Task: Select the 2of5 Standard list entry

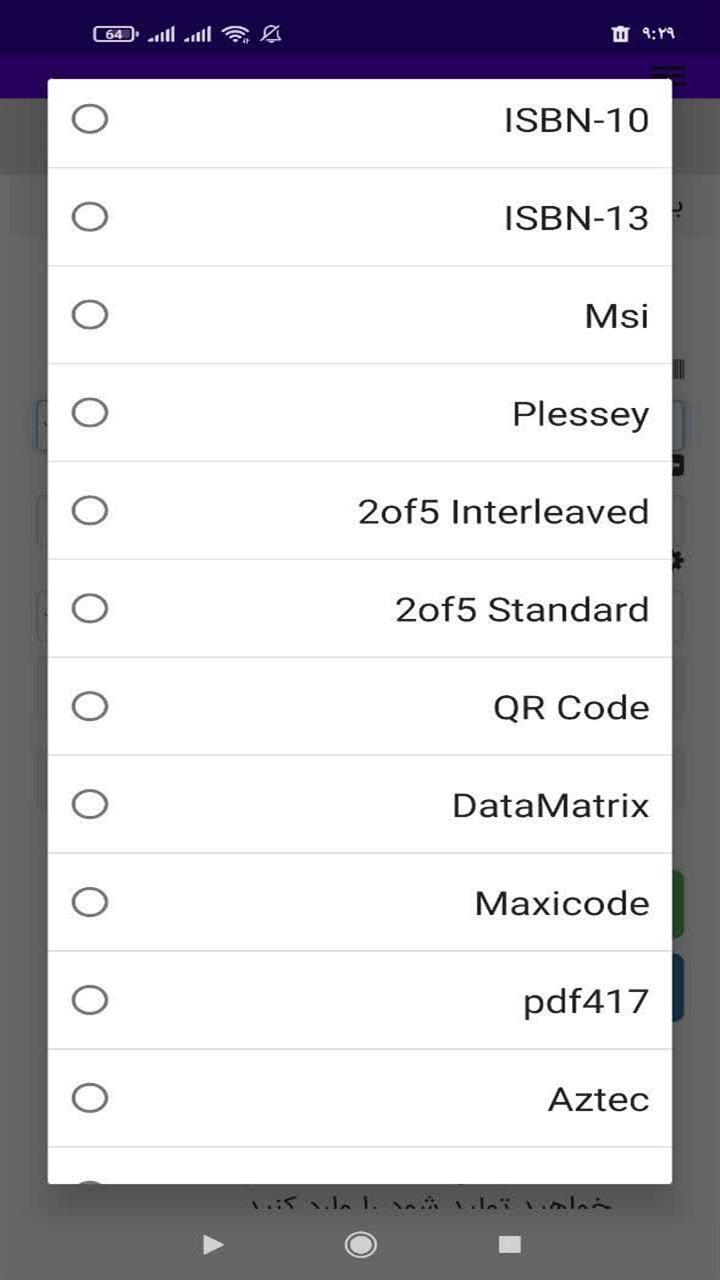Action: (360, 609)
